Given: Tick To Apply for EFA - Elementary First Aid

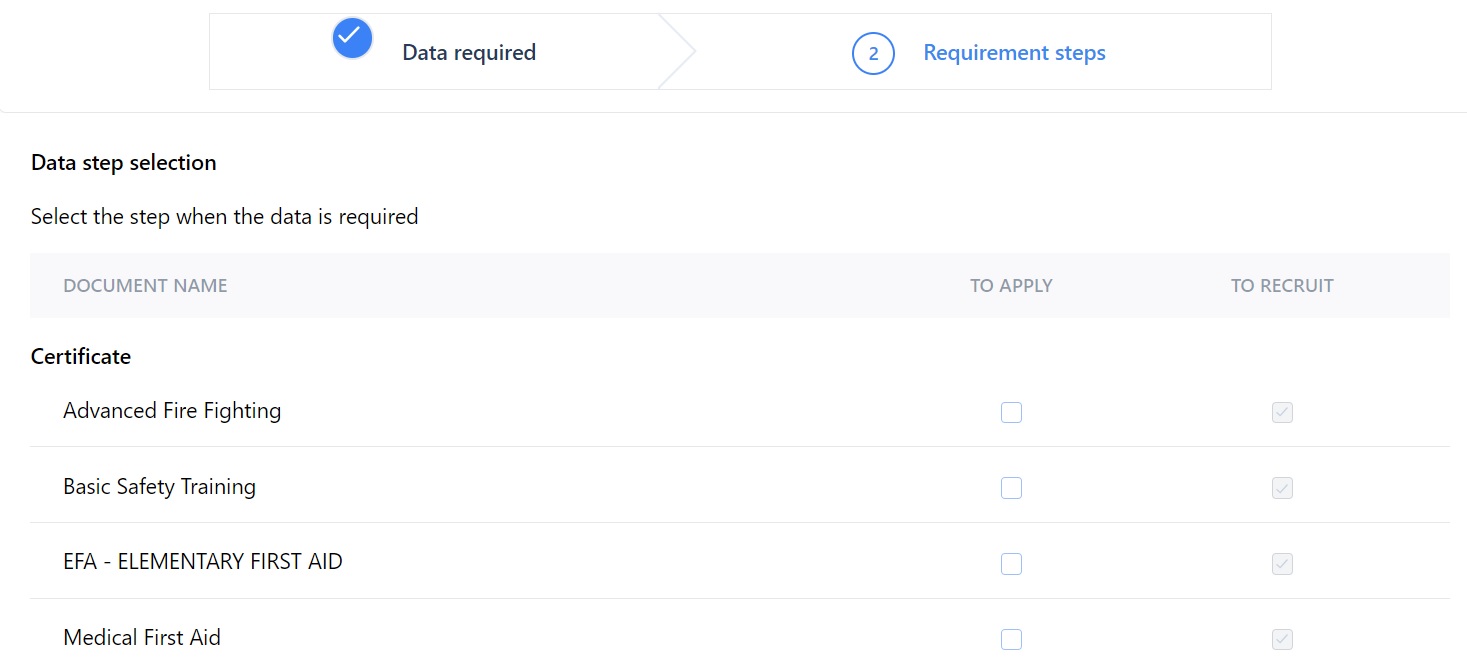Looking at the screenshot, I should coord(1011,564).
